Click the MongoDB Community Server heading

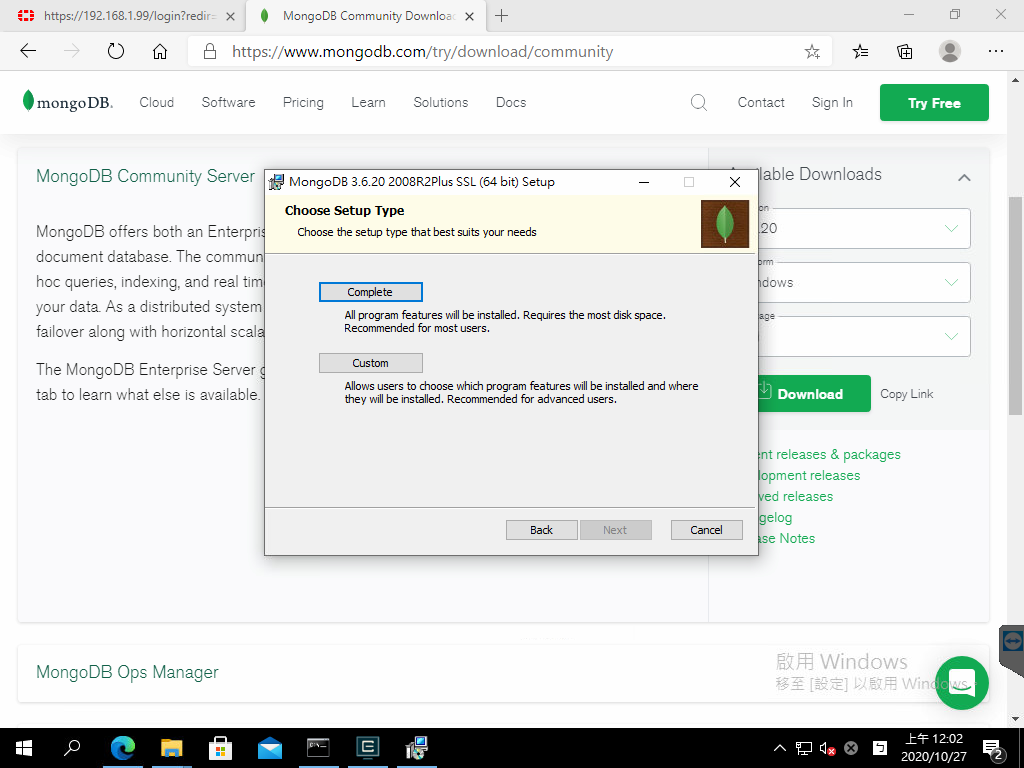[x=146, y=176]
